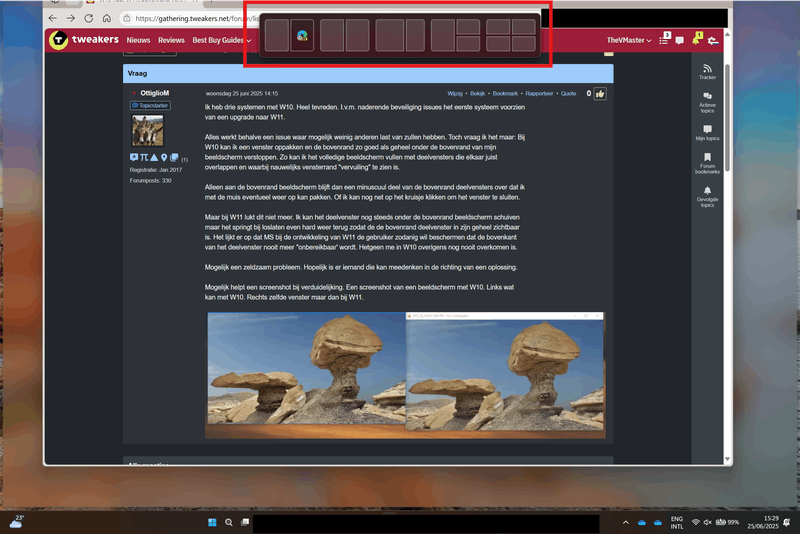Screen dimensions: 800x534
Task: Expand the TheVMaster account dropdown
Action: pyautogui.click(x=629, y=40)
